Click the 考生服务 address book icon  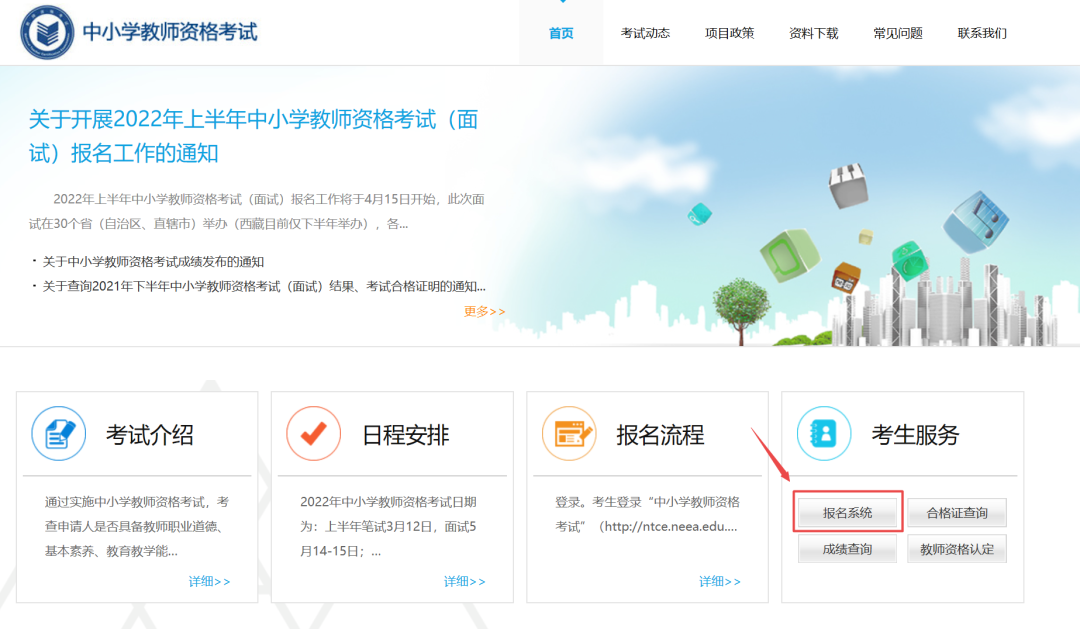click(x=824, y=434)
